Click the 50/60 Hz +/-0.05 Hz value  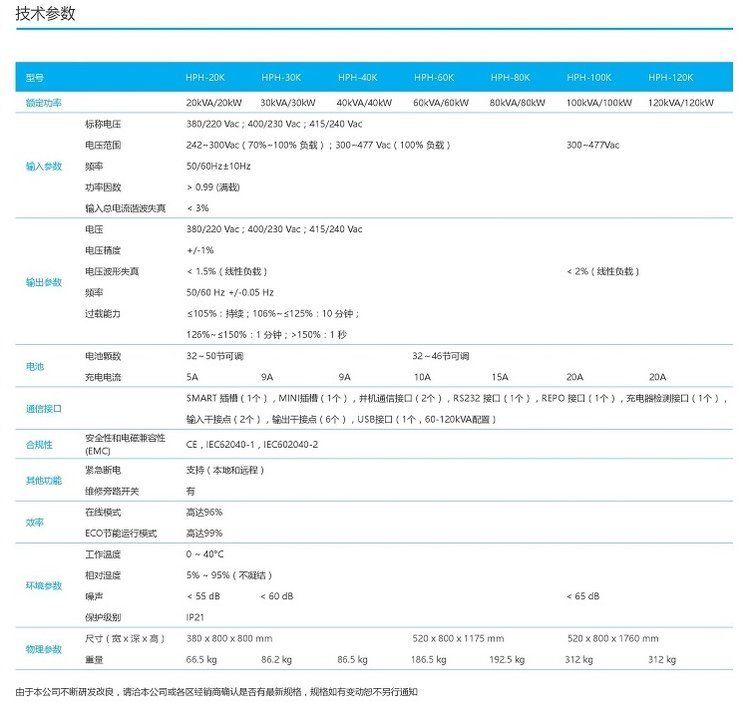230,292
